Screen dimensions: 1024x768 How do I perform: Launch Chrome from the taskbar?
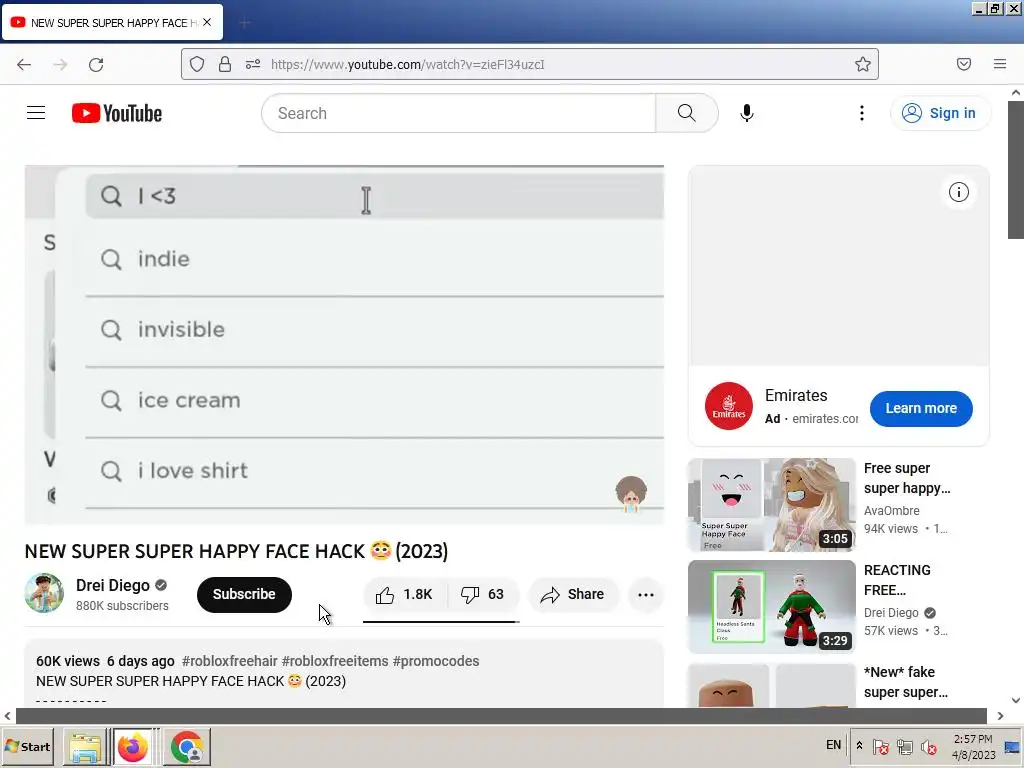click(187, 746)
